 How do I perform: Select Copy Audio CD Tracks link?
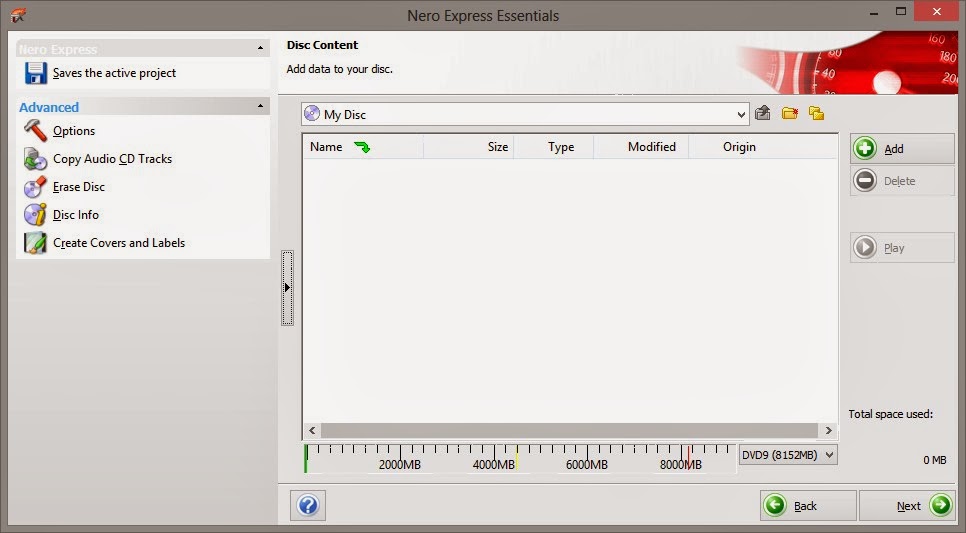113,159
